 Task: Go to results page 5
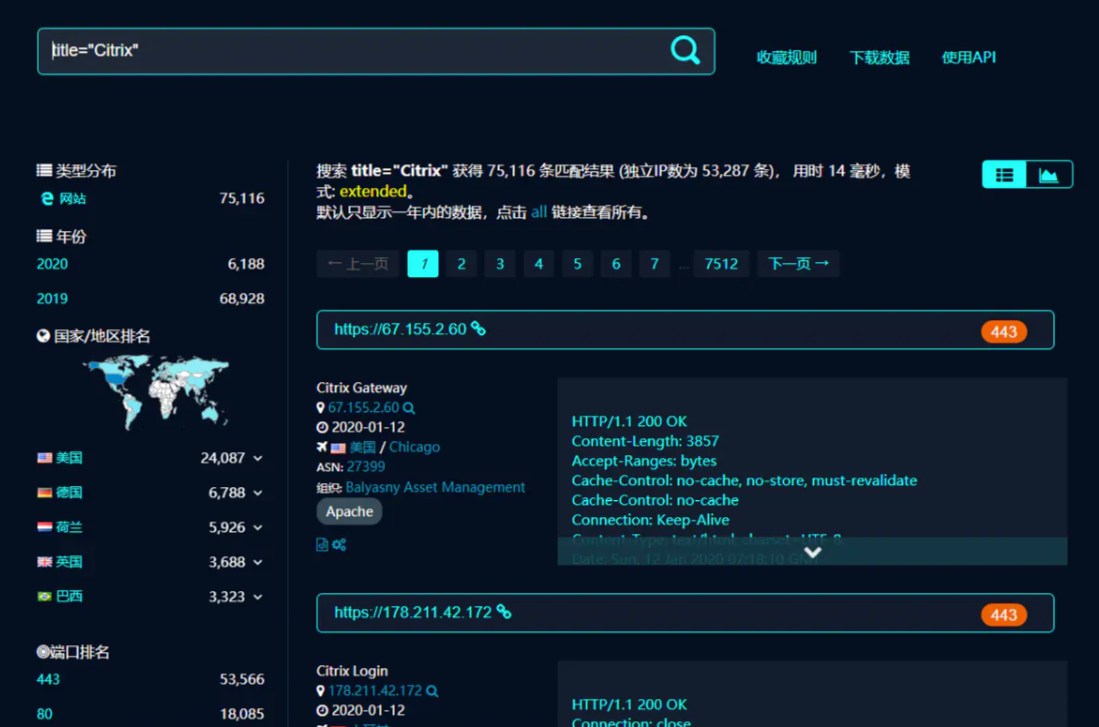(x=577, y=264)
